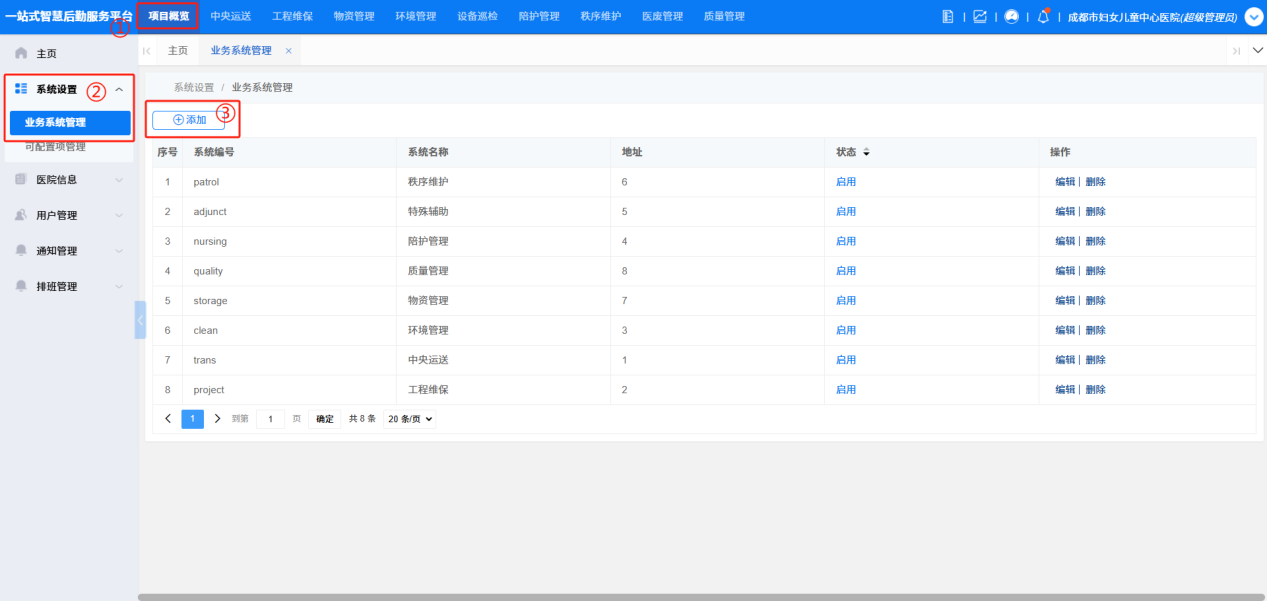The image size is (1267, 601).
Task: Collapse the 系统设置 menu chevron
Action: (120, 89)
